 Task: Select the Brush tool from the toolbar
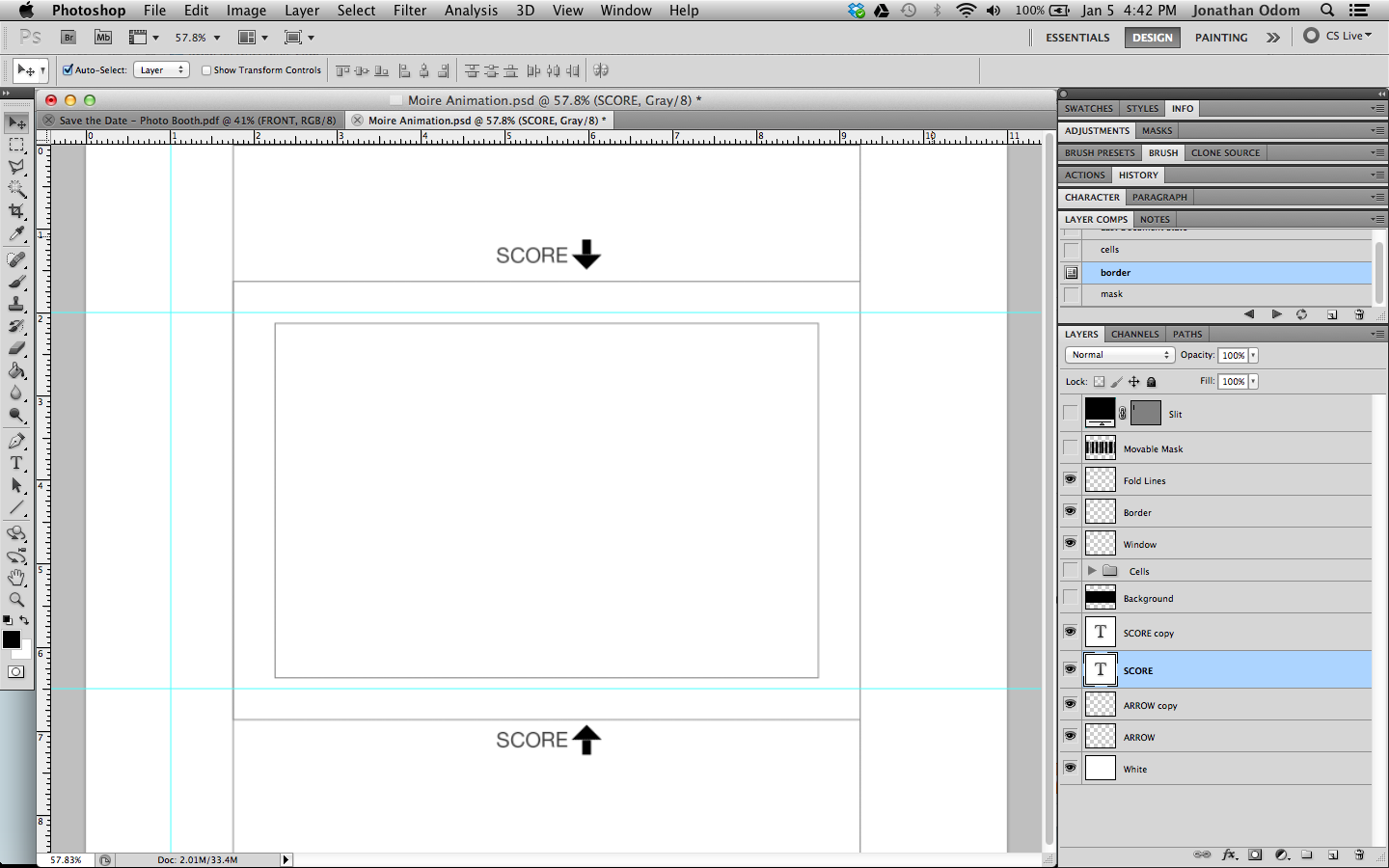[16, 284]
